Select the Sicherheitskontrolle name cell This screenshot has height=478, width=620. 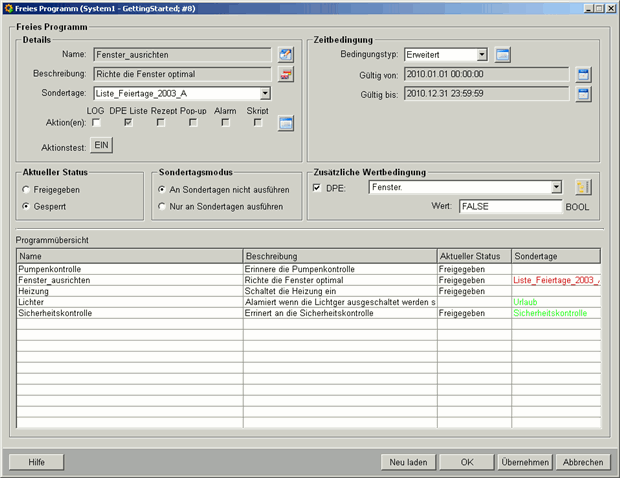click(130, 313)
